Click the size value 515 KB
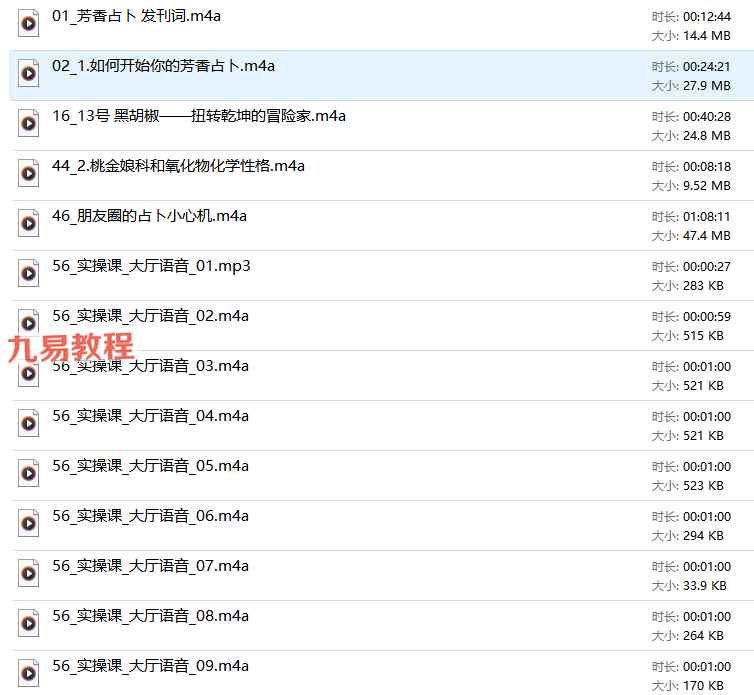 [704, 336]
